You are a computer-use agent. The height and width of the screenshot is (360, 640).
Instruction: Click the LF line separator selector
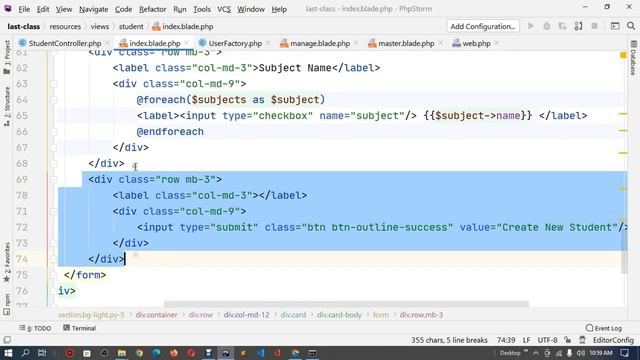pyautogui.click(x=527, y=340)
